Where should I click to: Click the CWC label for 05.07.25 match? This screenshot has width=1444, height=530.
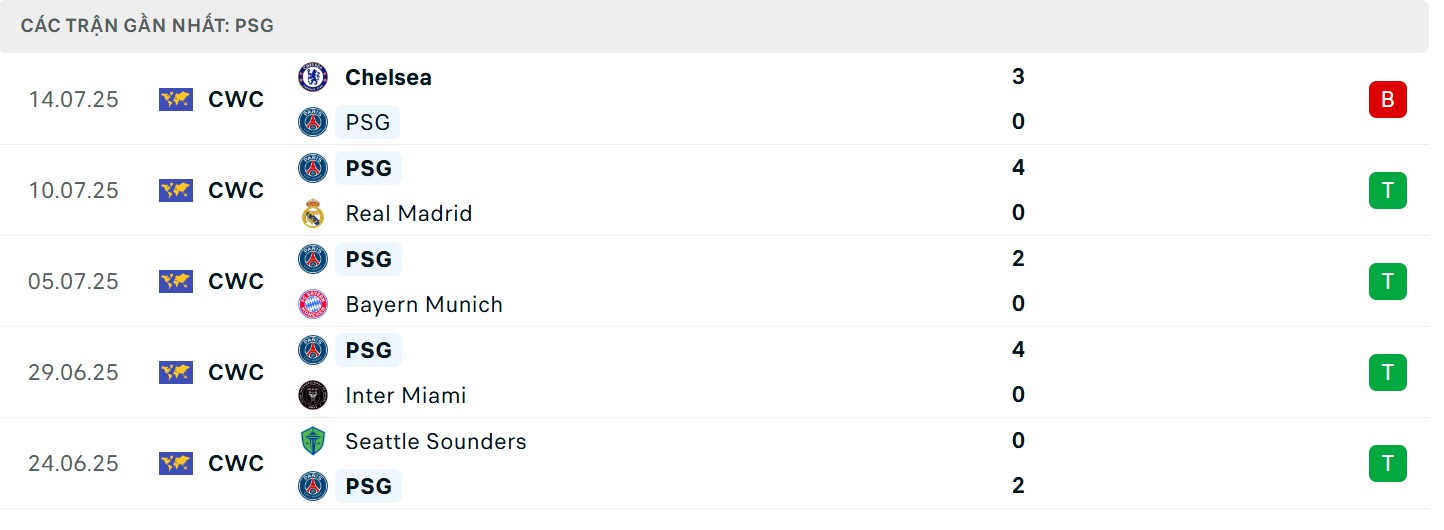[236, 282]
